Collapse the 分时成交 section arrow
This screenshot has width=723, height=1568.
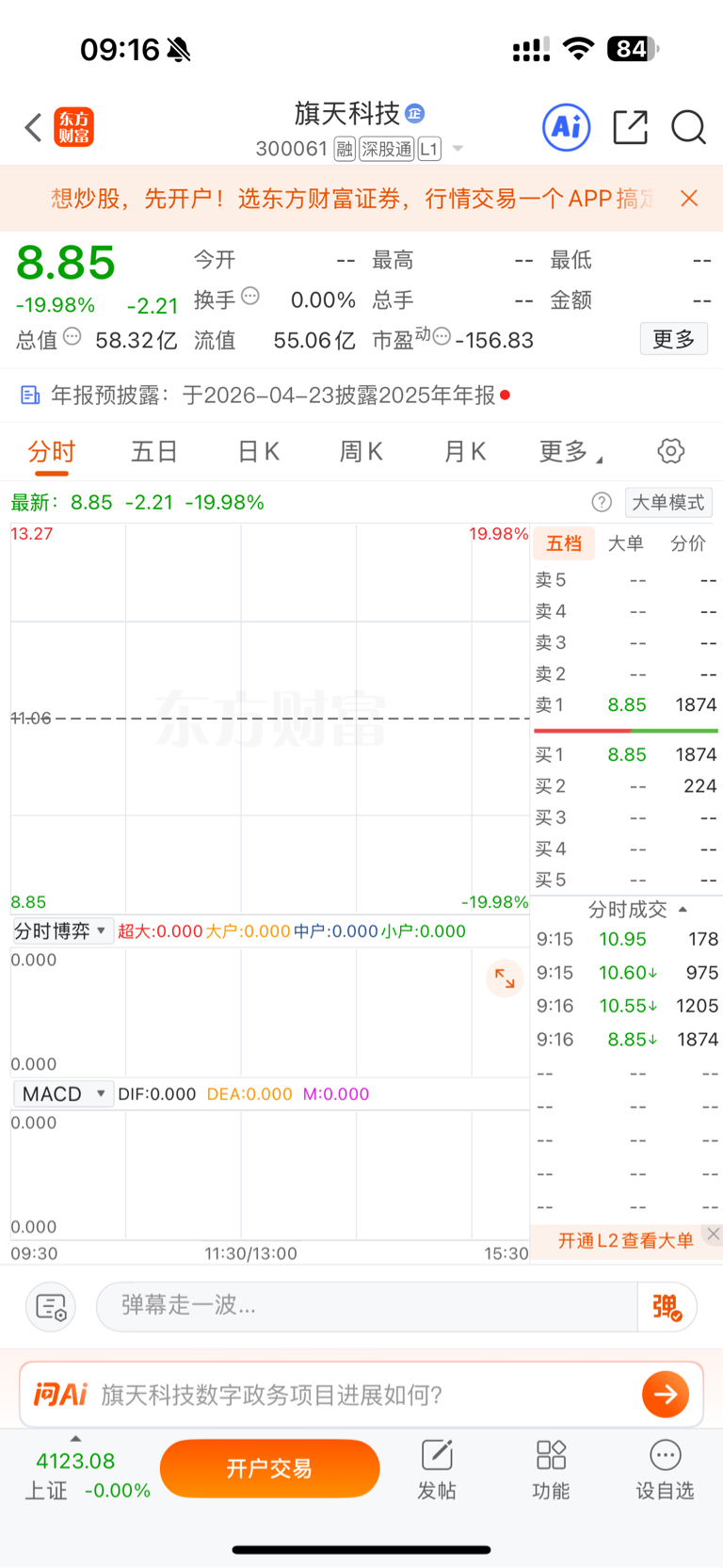[x=683, y=910]
